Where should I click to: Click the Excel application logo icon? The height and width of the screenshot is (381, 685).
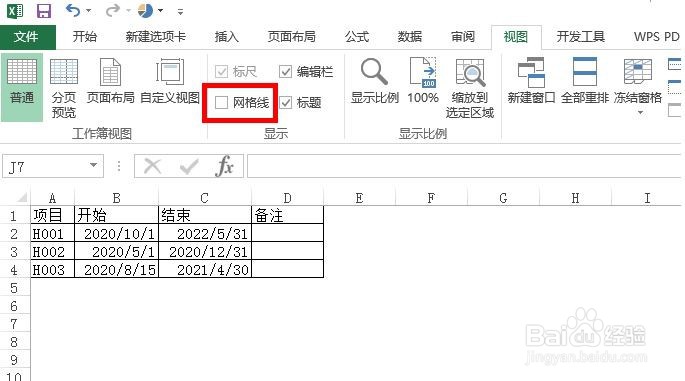[15, 11]
